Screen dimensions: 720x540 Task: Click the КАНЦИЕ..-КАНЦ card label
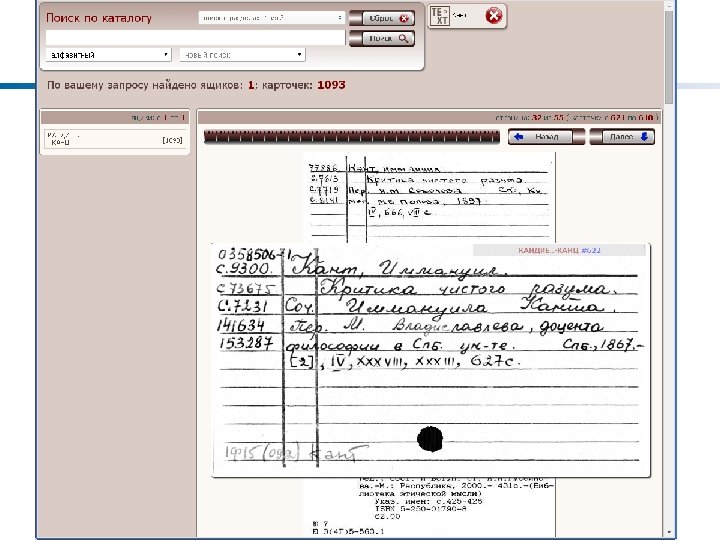[x=559, y=250]
